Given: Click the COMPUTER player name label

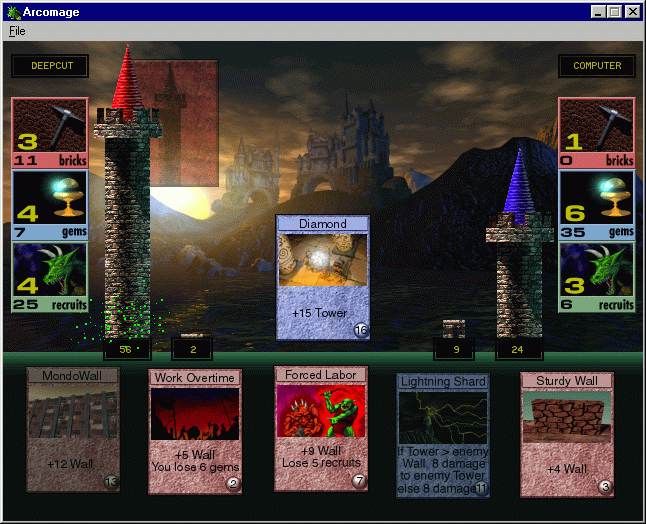Looking at the screenshot, I should pyautogui.click(x=597, y=66).
